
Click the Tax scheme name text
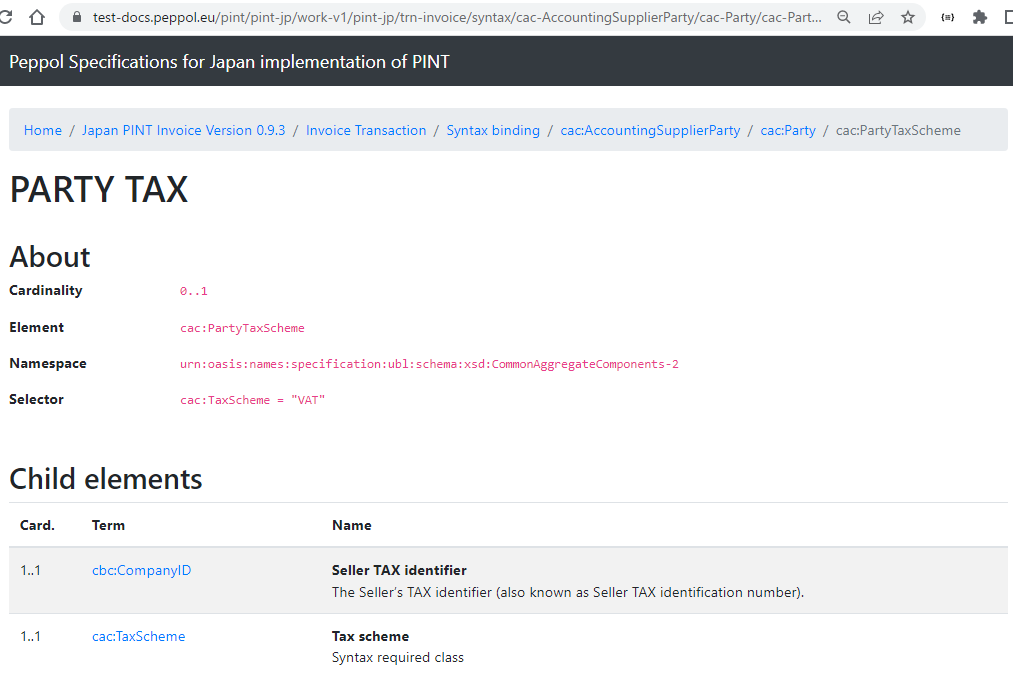(x=370, y=636)
